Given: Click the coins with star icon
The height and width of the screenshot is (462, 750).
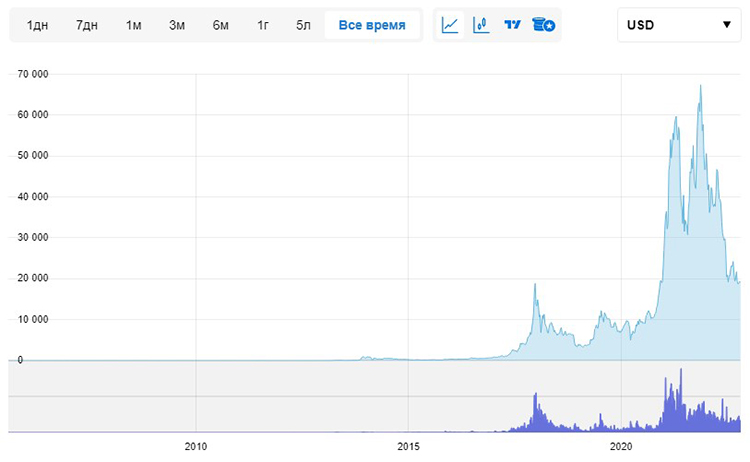Looking at the screenshot, I should point(543,24).
